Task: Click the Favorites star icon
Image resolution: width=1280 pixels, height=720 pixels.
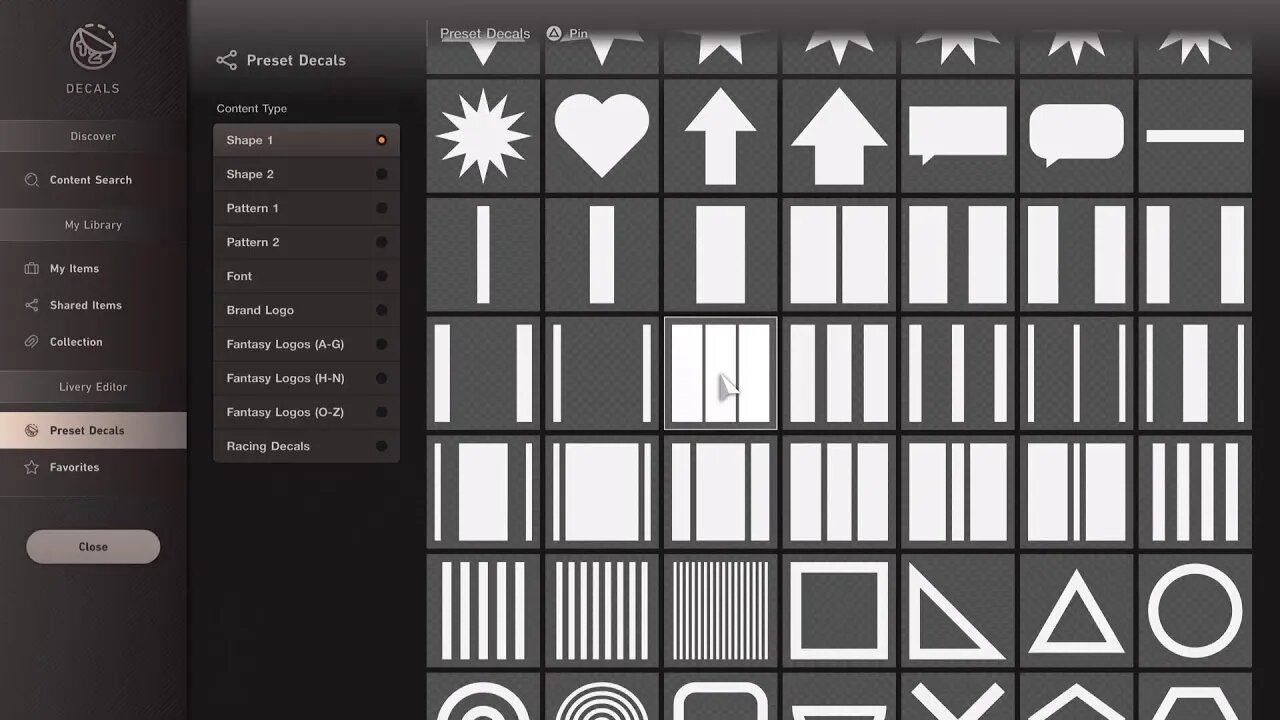Action: click(x=31, y=467)
